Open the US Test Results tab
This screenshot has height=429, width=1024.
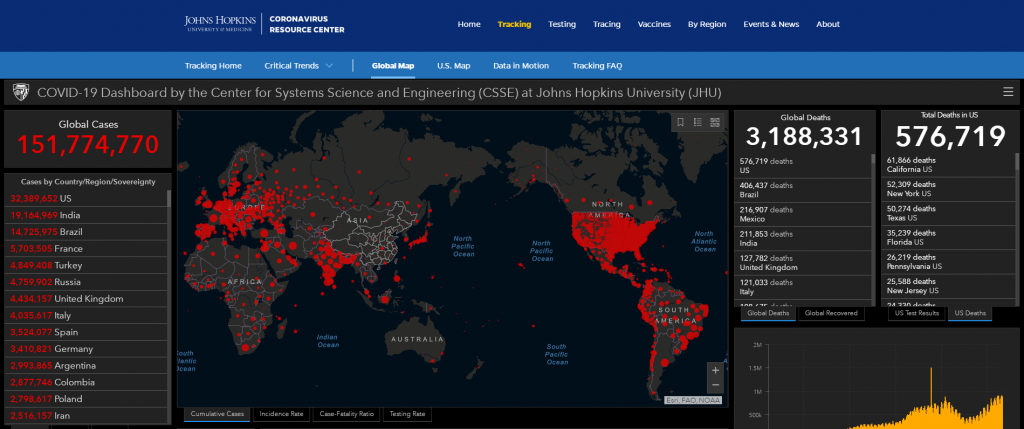point(915,313)
